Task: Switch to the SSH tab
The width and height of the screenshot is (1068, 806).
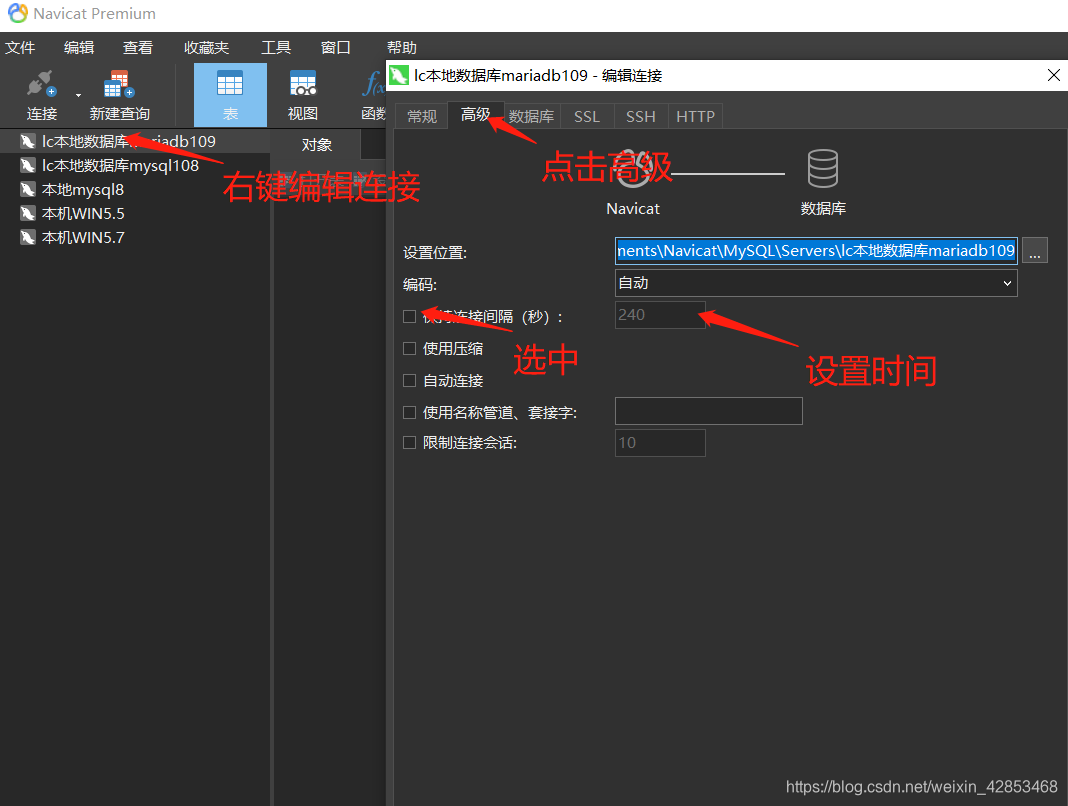Action: pos(640,117)
